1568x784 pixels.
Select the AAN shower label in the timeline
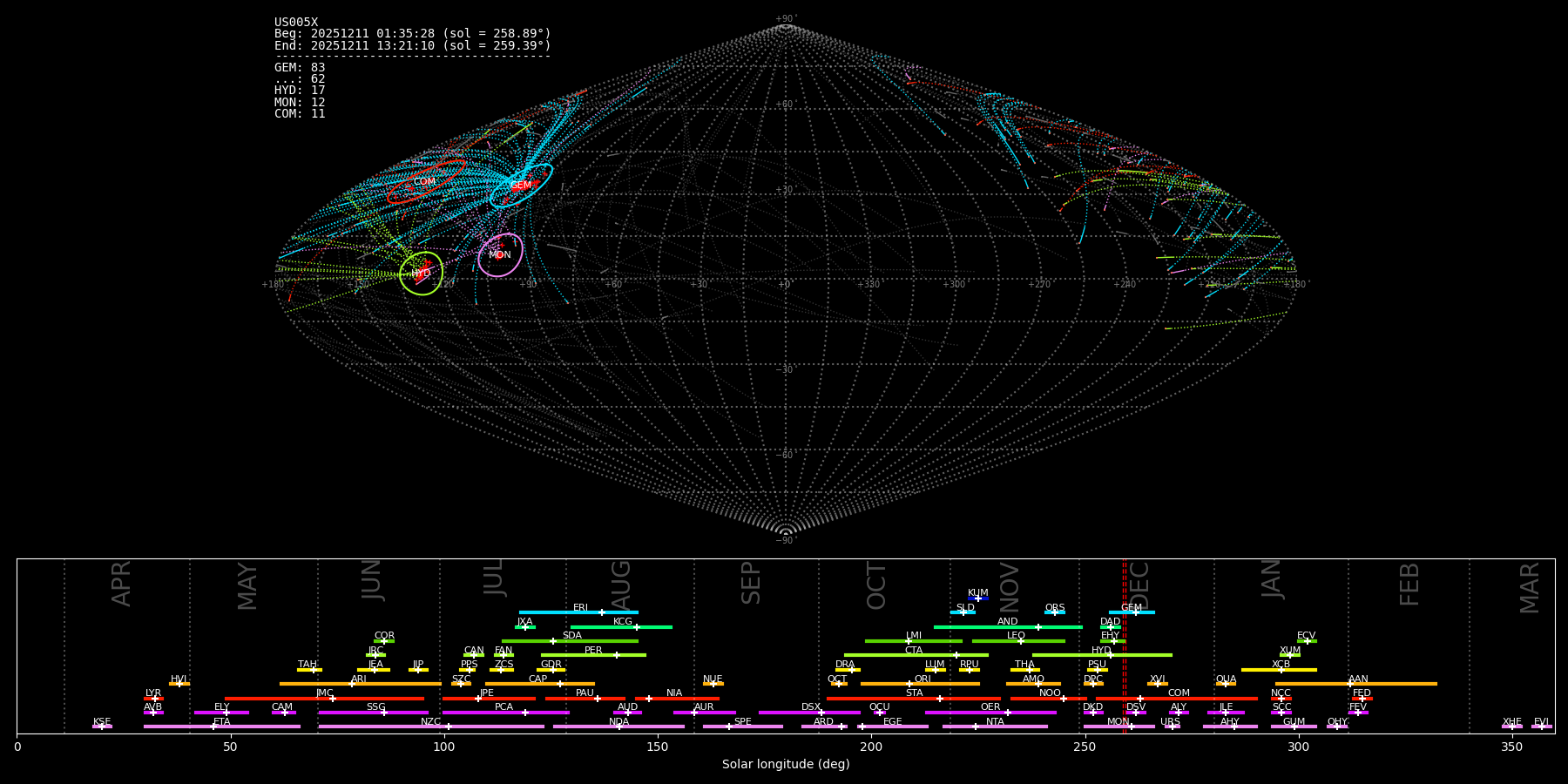click(x=1358, y=679)
